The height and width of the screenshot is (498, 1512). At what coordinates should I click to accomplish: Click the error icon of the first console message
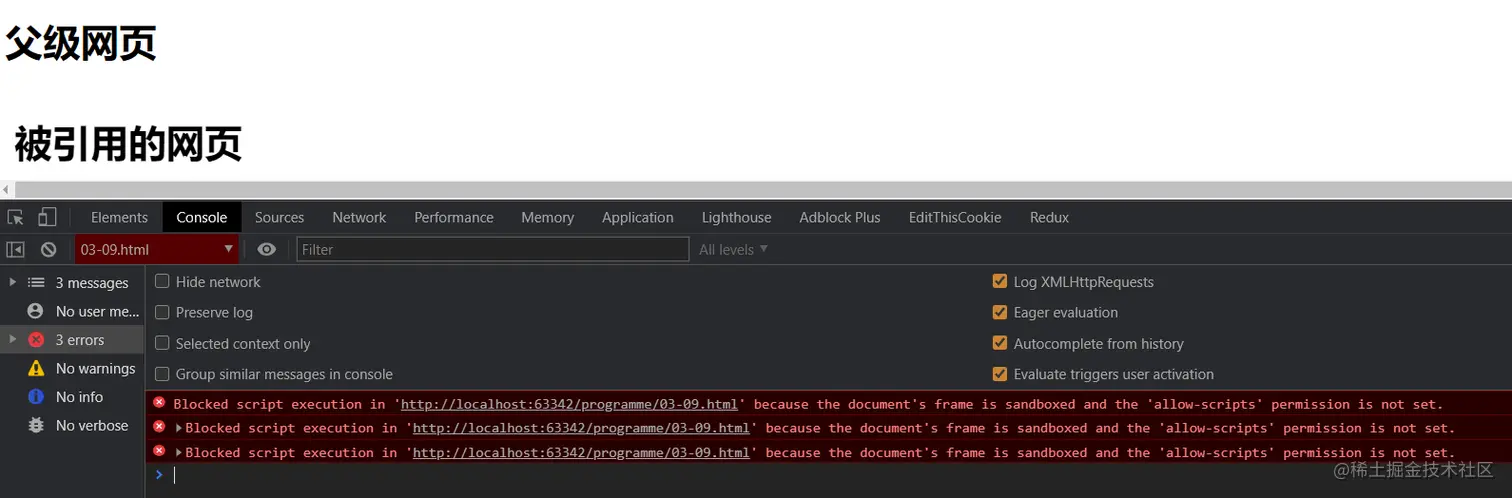159,403
